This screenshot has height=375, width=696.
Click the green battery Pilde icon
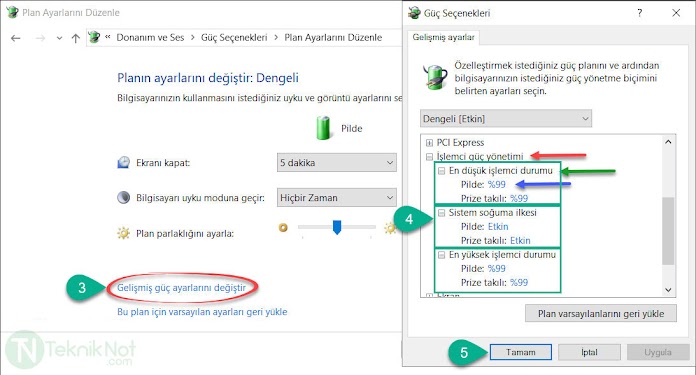tap(324, 128)
